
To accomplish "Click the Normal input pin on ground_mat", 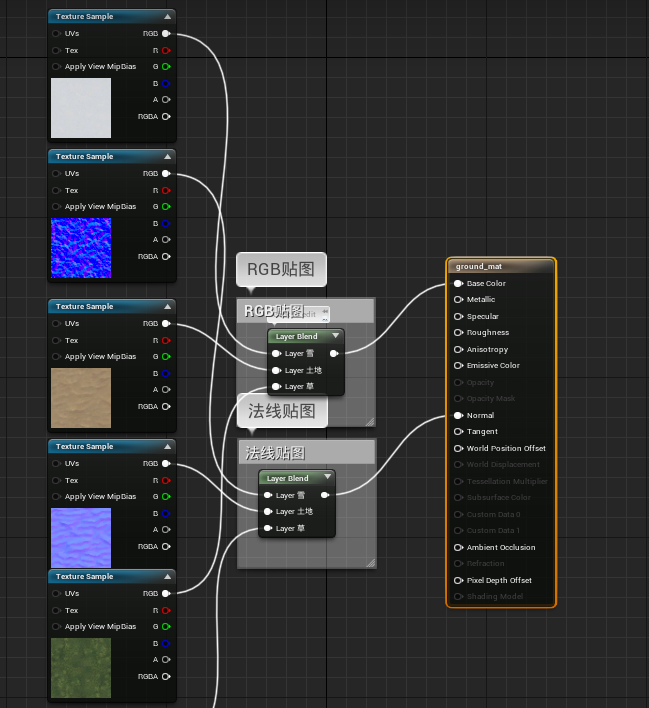I will pyautogui.click(x=458, y=415).
